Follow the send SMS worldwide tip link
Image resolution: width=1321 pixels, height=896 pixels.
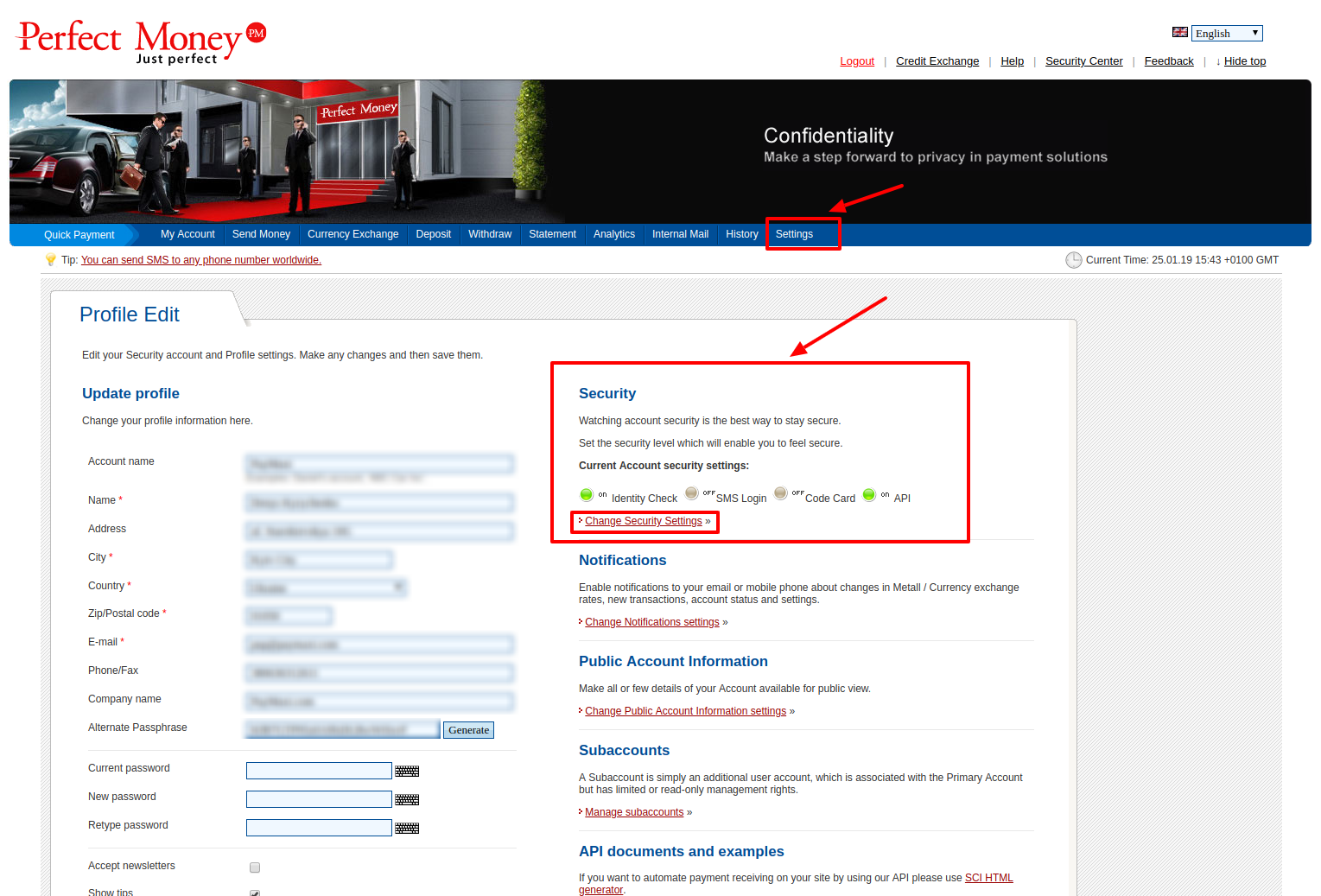pyautogui.click(x=201, y=260)
